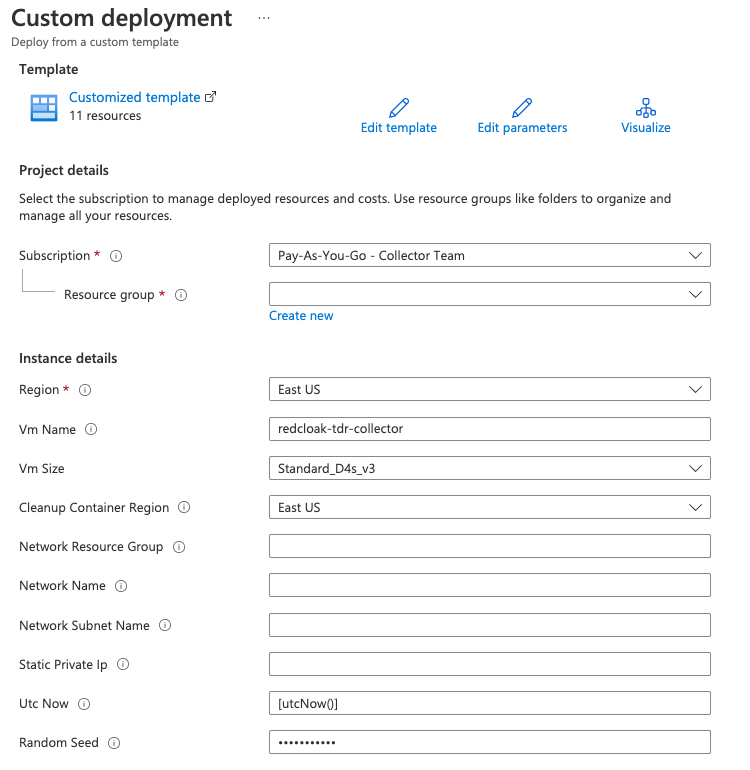This screenshot has height=770, width=750.
Task: Click the Edit template pencil icon
Action: [x=399, y=108]
